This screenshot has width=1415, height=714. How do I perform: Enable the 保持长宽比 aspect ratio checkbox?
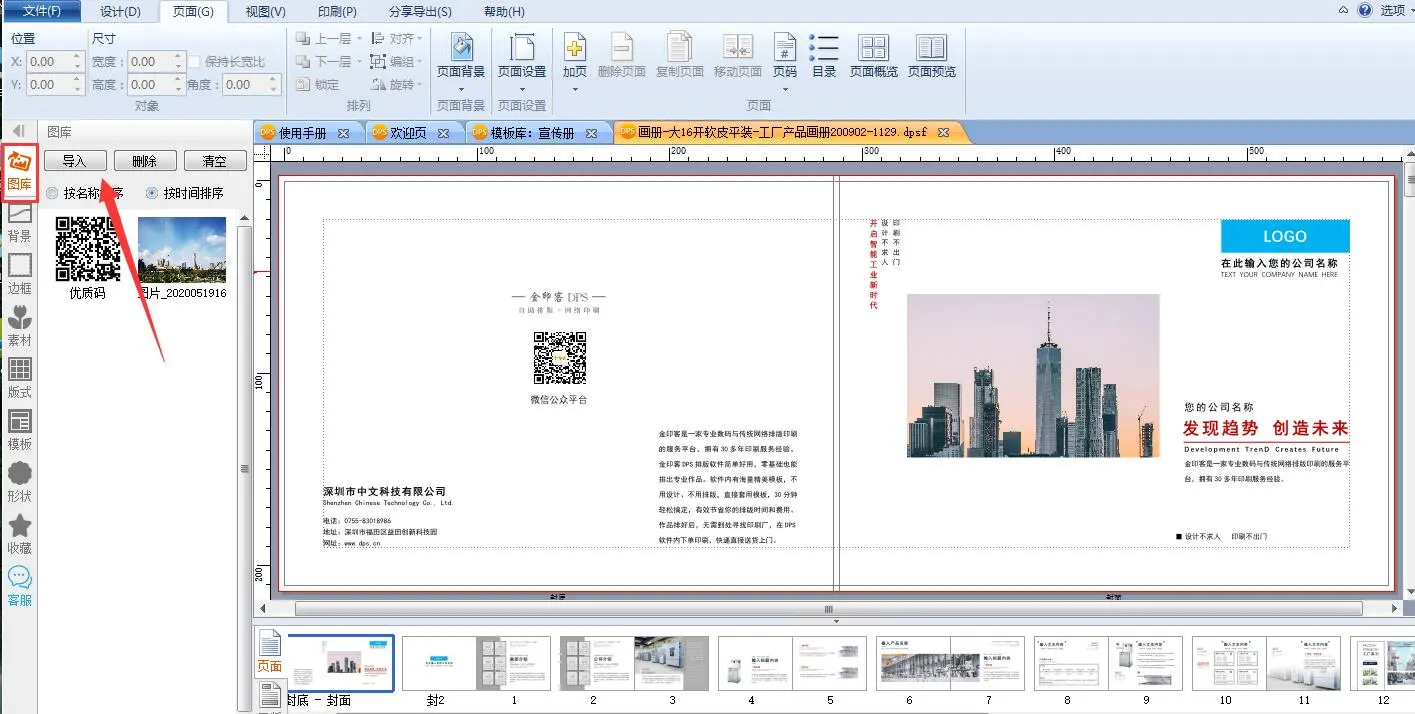click(195, 62)
